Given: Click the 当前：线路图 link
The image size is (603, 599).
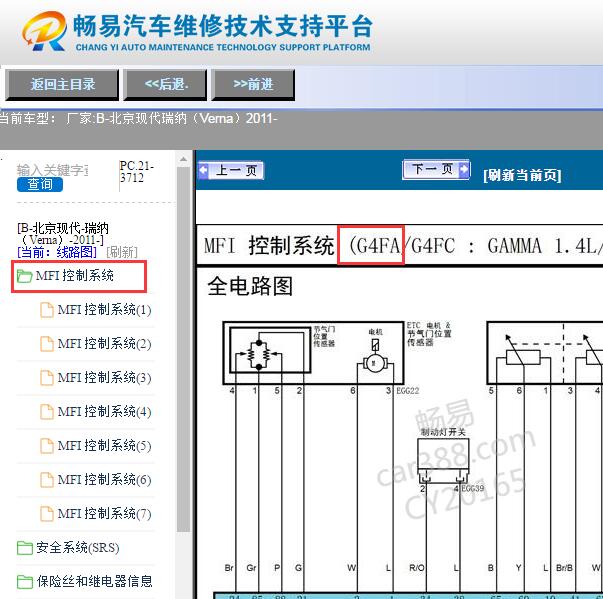Looking at the screenshot, I should click(57, 252).
